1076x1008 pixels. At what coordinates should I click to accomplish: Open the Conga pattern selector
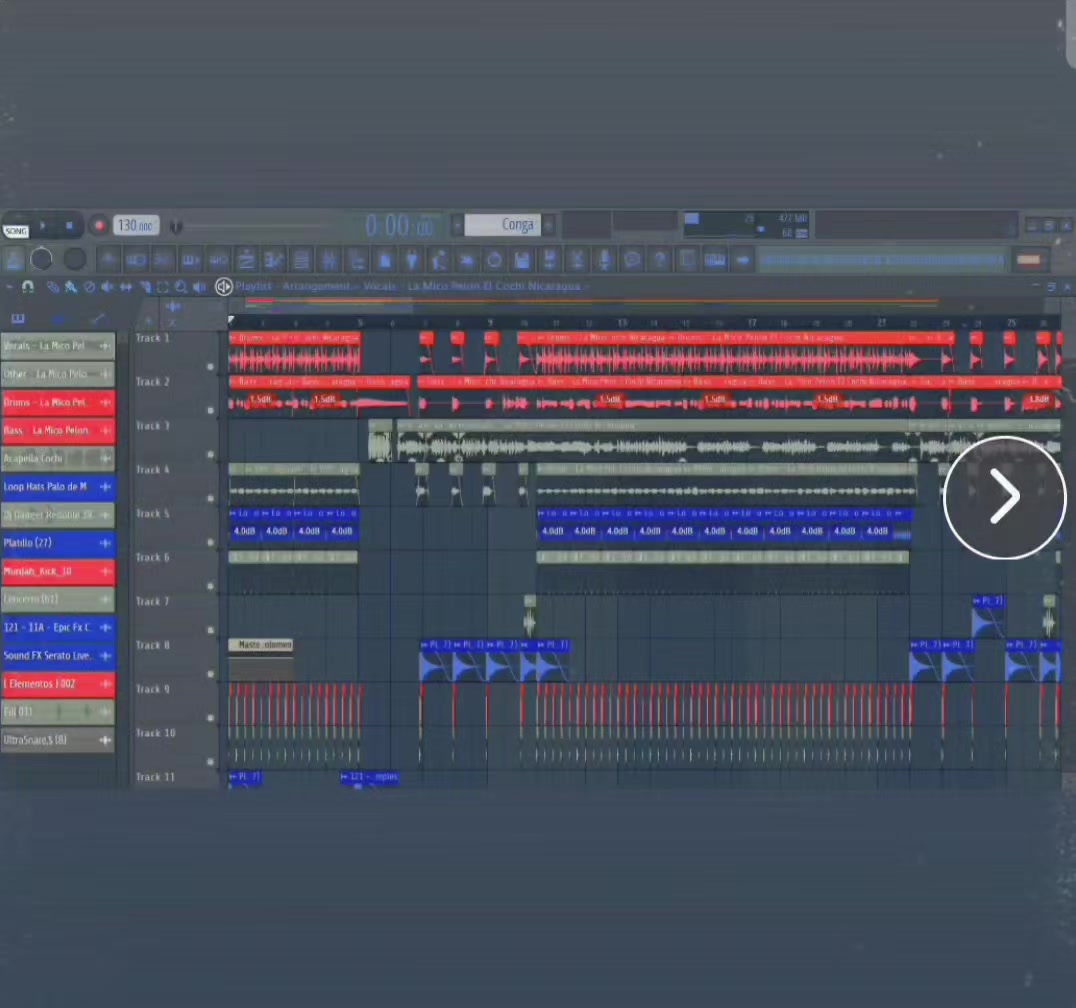(503, 224)
